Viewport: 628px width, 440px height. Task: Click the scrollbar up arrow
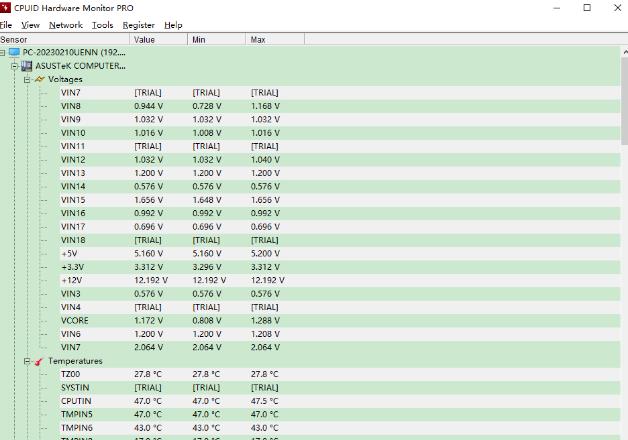pyautogui.click(x=625, y=52)
